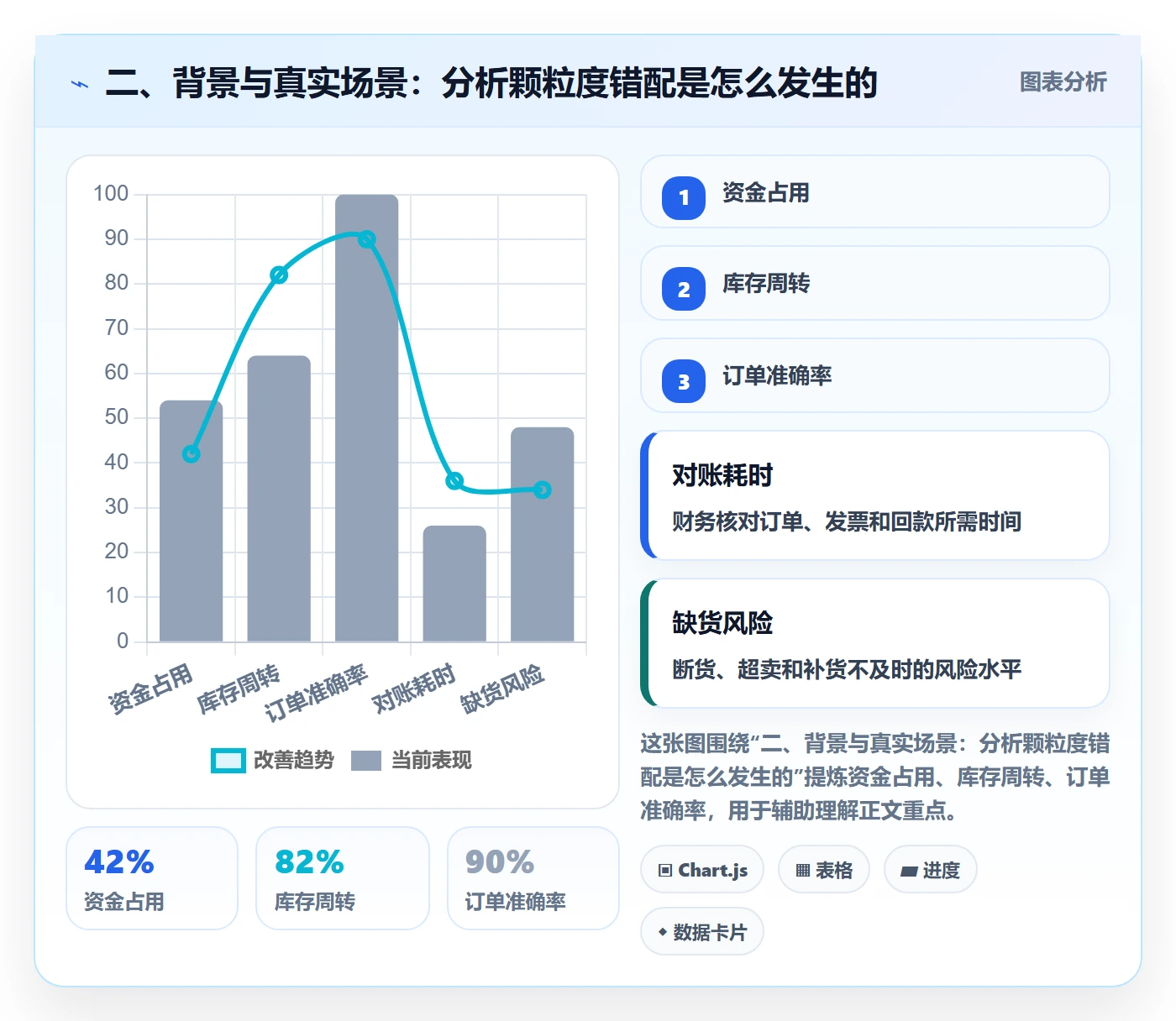Click the 对账耗时 card heading

pyautogui.click(x=722, y=476)
